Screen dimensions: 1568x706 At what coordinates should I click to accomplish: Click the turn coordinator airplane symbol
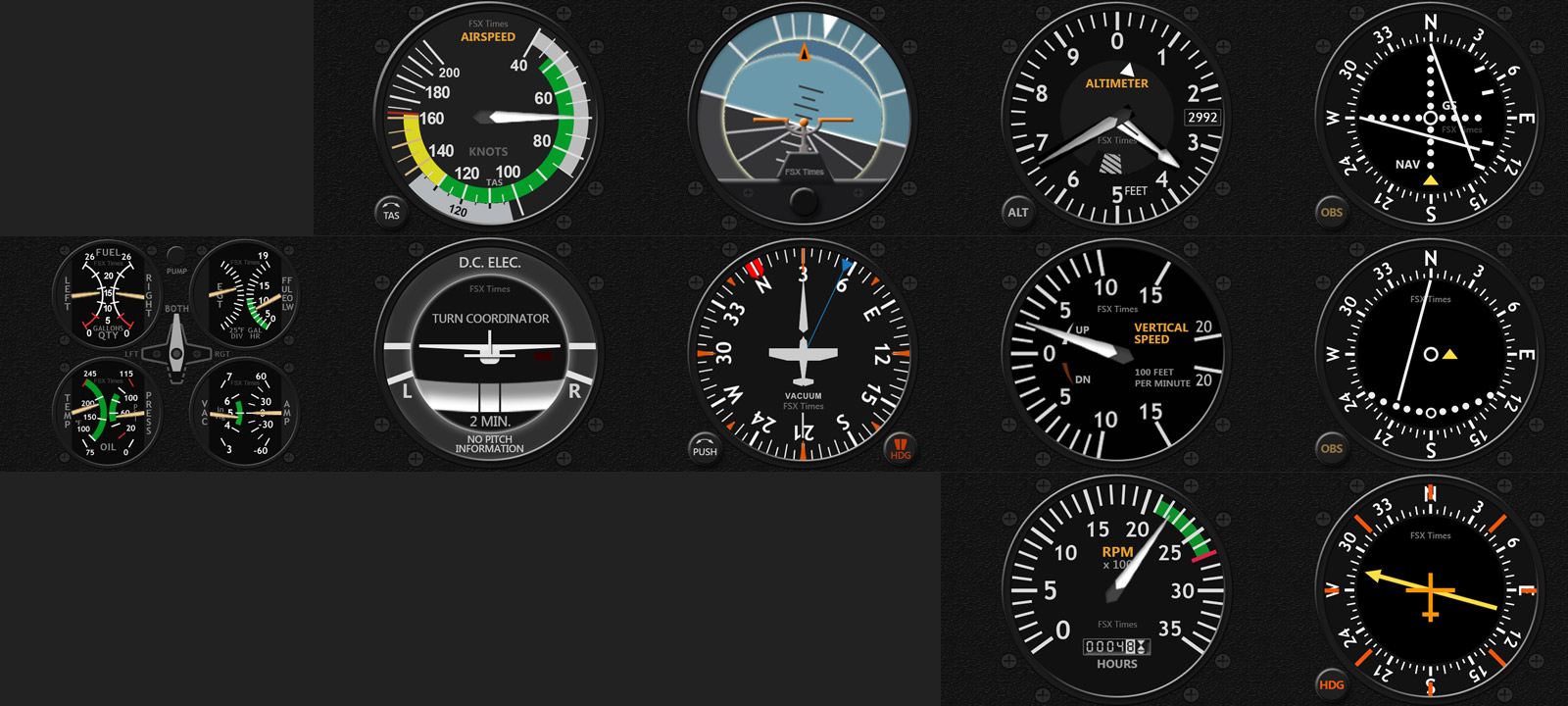coord(489,348)
